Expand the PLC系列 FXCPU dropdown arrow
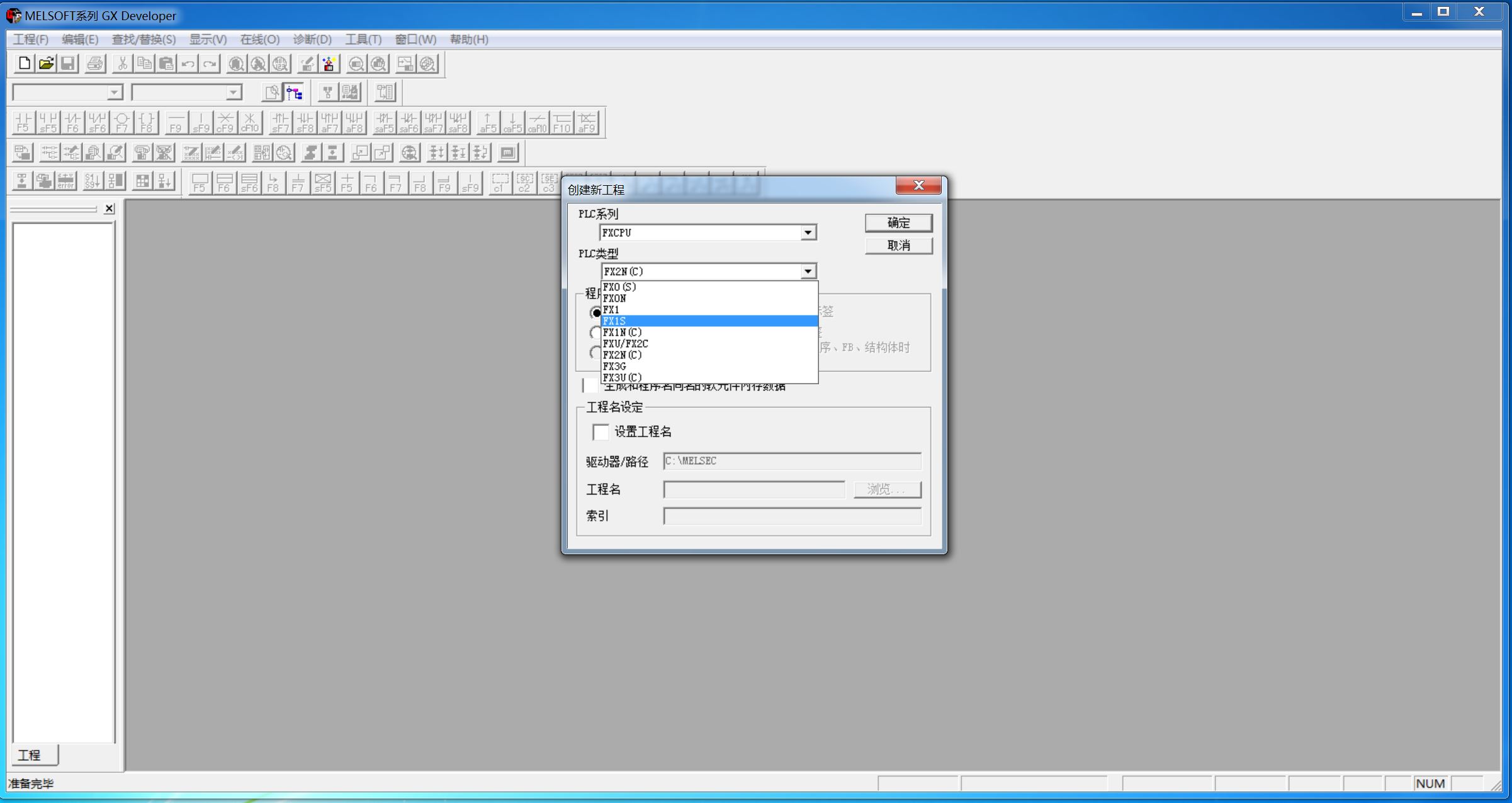Viewport: 1512px width, 803px height. (808, 233)
